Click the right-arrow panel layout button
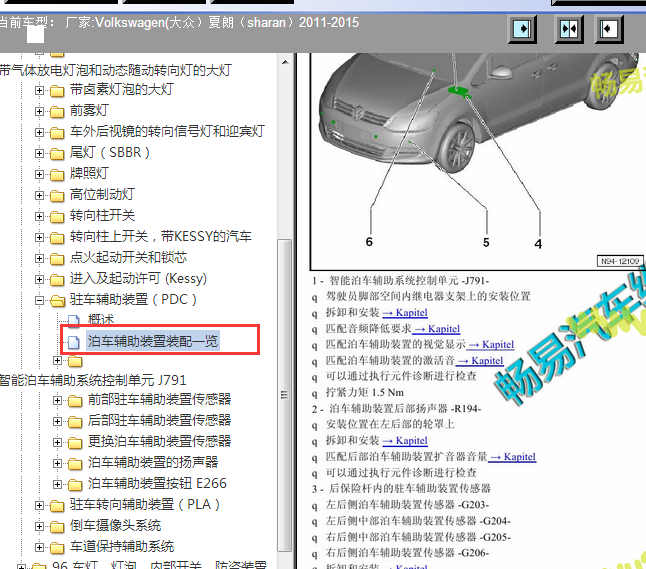The height and width of the screenshot is (569, 646). click(x=522, y=29)
